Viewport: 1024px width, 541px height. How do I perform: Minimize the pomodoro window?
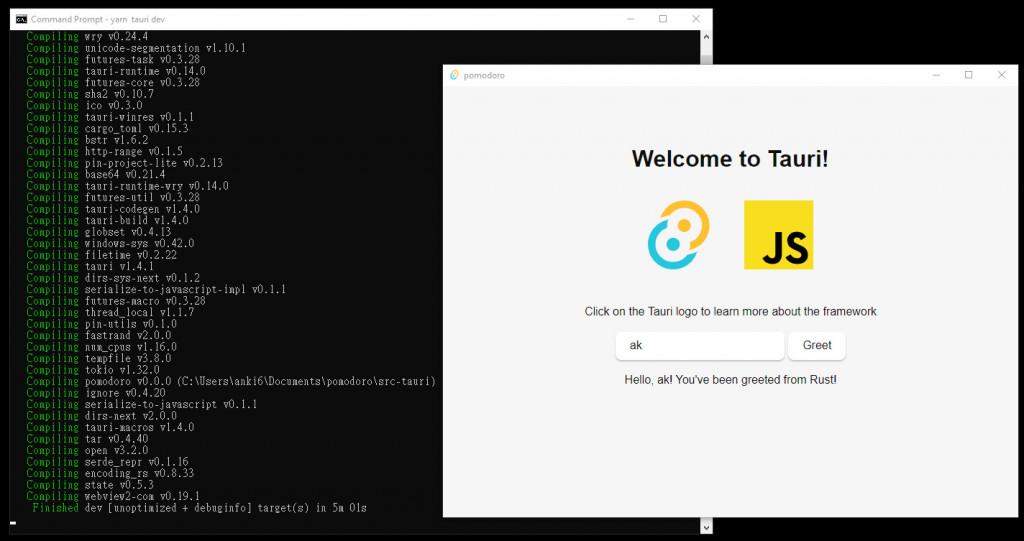tap(936, 75)
